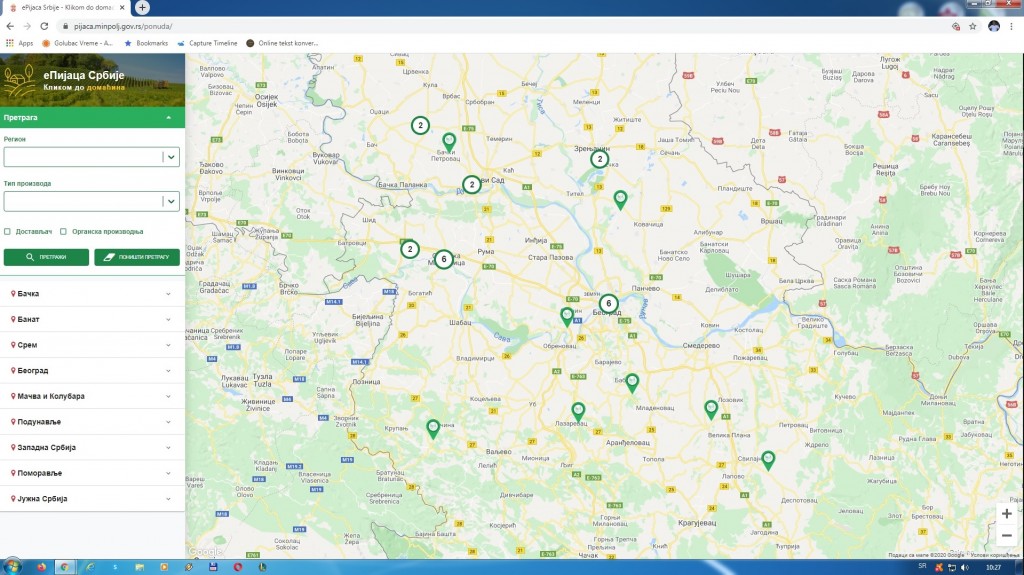Enable the Достављач checkbox
Viewport: 1024px width, 575px height.
pos(7,231)
